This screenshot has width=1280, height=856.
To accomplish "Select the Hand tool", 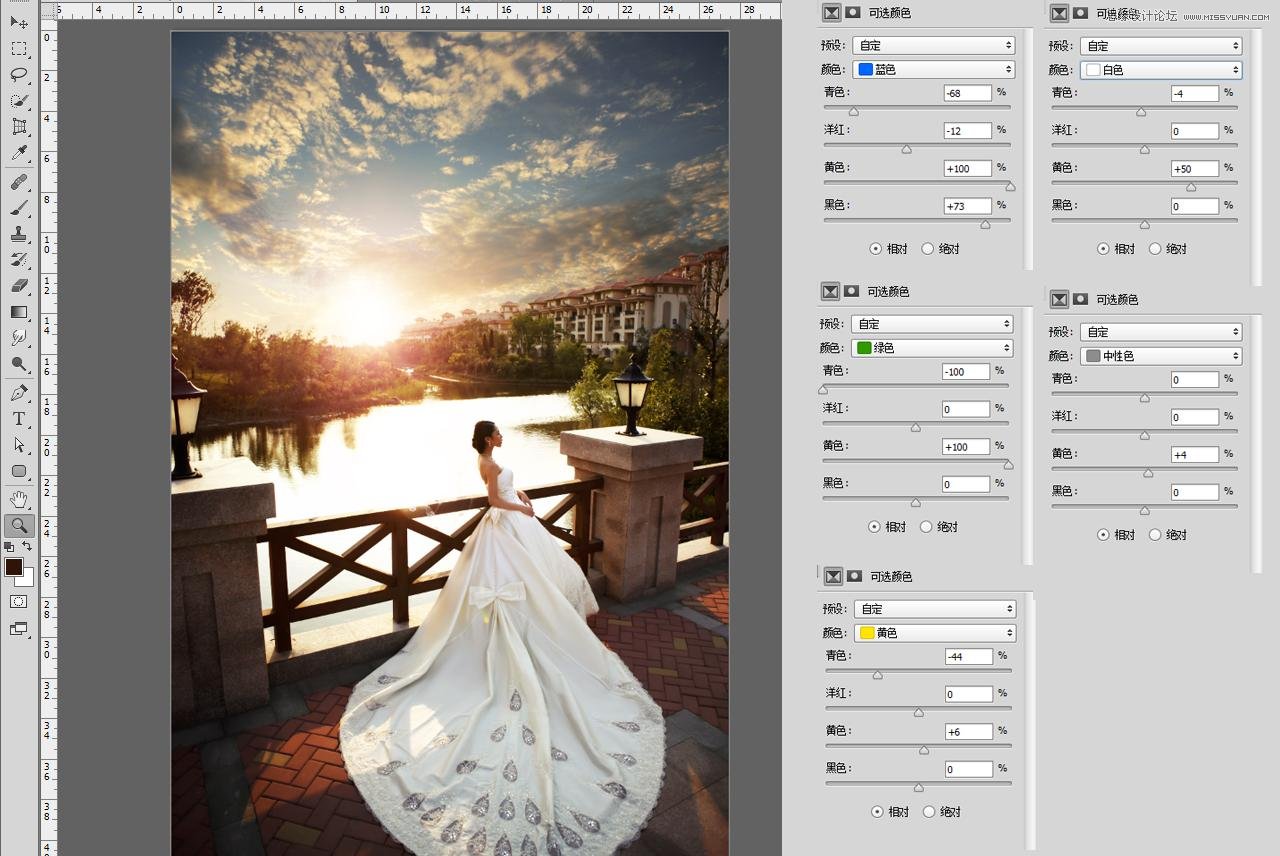I will (19, 499).
